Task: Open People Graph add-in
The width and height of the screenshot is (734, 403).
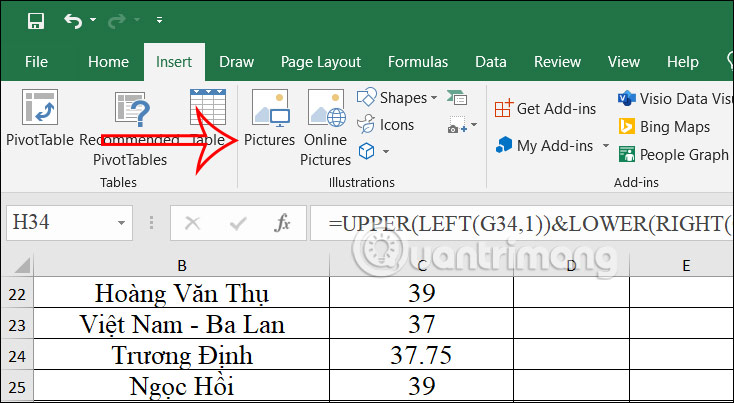Action: point(673,154)
